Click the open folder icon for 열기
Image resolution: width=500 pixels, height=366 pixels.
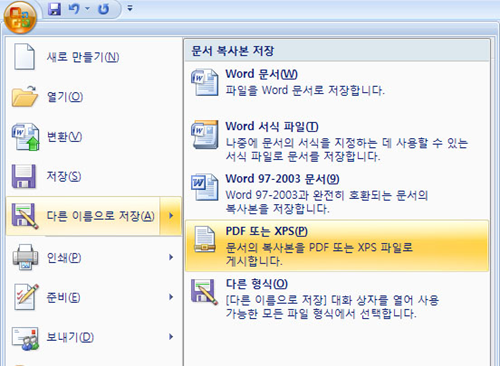point(25,97)
